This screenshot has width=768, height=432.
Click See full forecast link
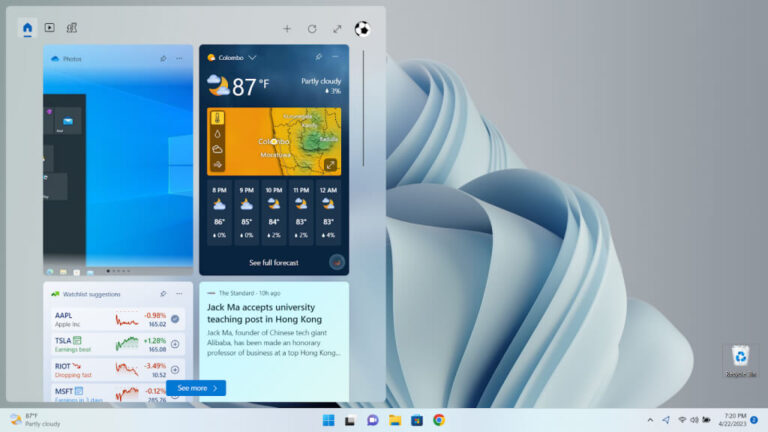pos(274,263)
